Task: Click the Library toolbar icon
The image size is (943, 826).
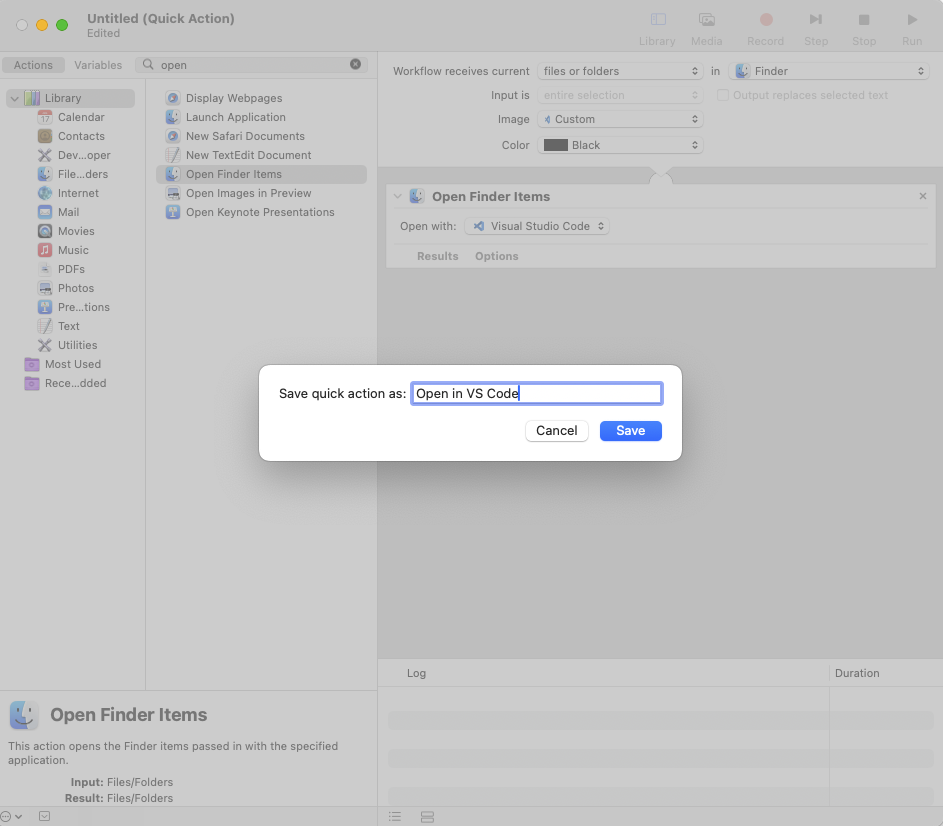Action: coord(657,20)
